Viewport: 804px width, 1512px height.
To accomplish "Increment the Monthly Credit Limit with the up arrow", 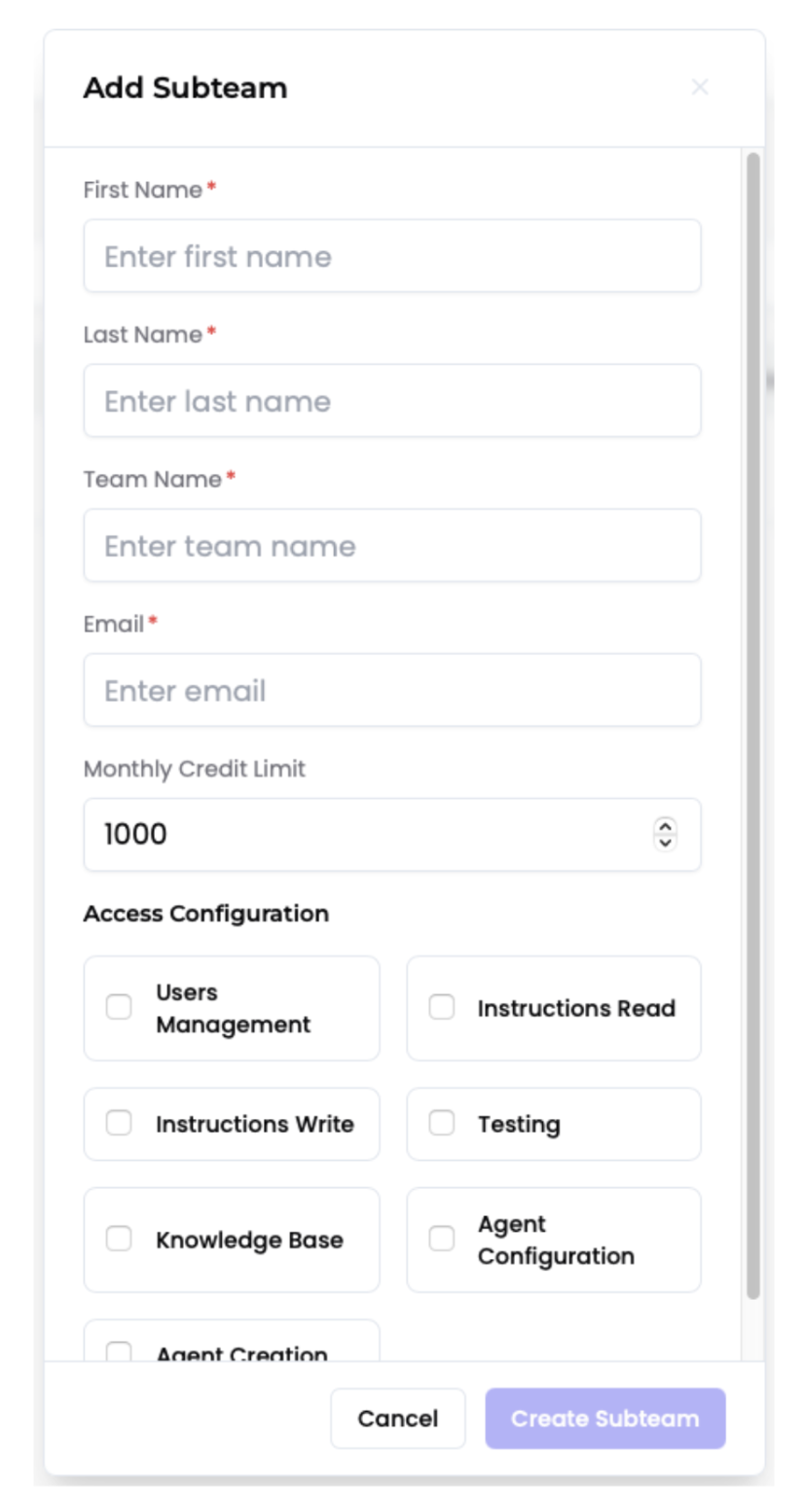I will pyautogui.click(x=664, y=827).
